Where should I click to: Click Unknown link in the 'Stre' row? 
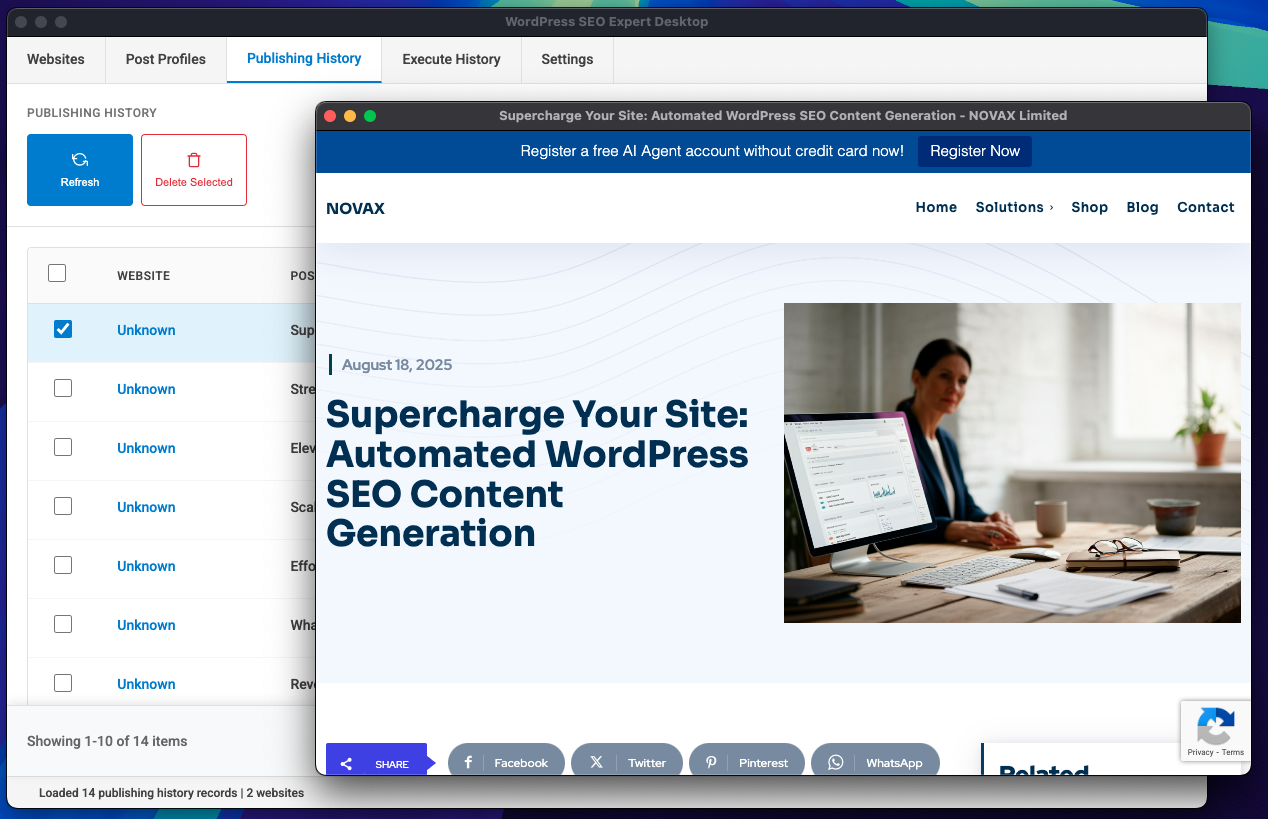pos(146,389)
